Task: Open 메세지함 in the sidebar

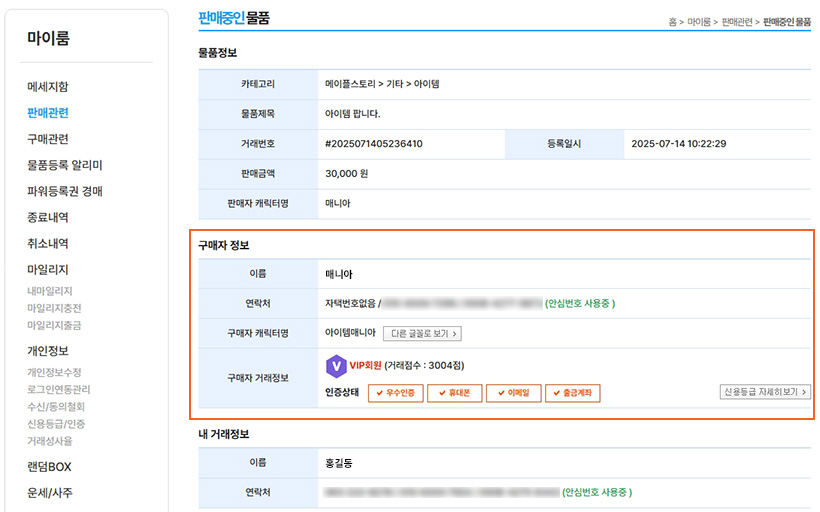Action: point(48,87)
